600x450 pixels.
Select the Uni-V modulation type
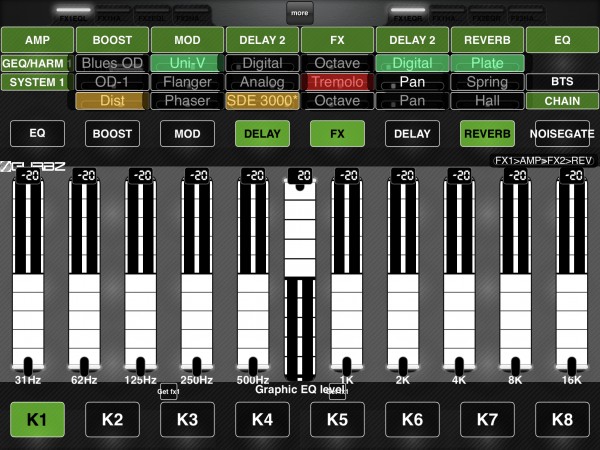click(188, 63)
